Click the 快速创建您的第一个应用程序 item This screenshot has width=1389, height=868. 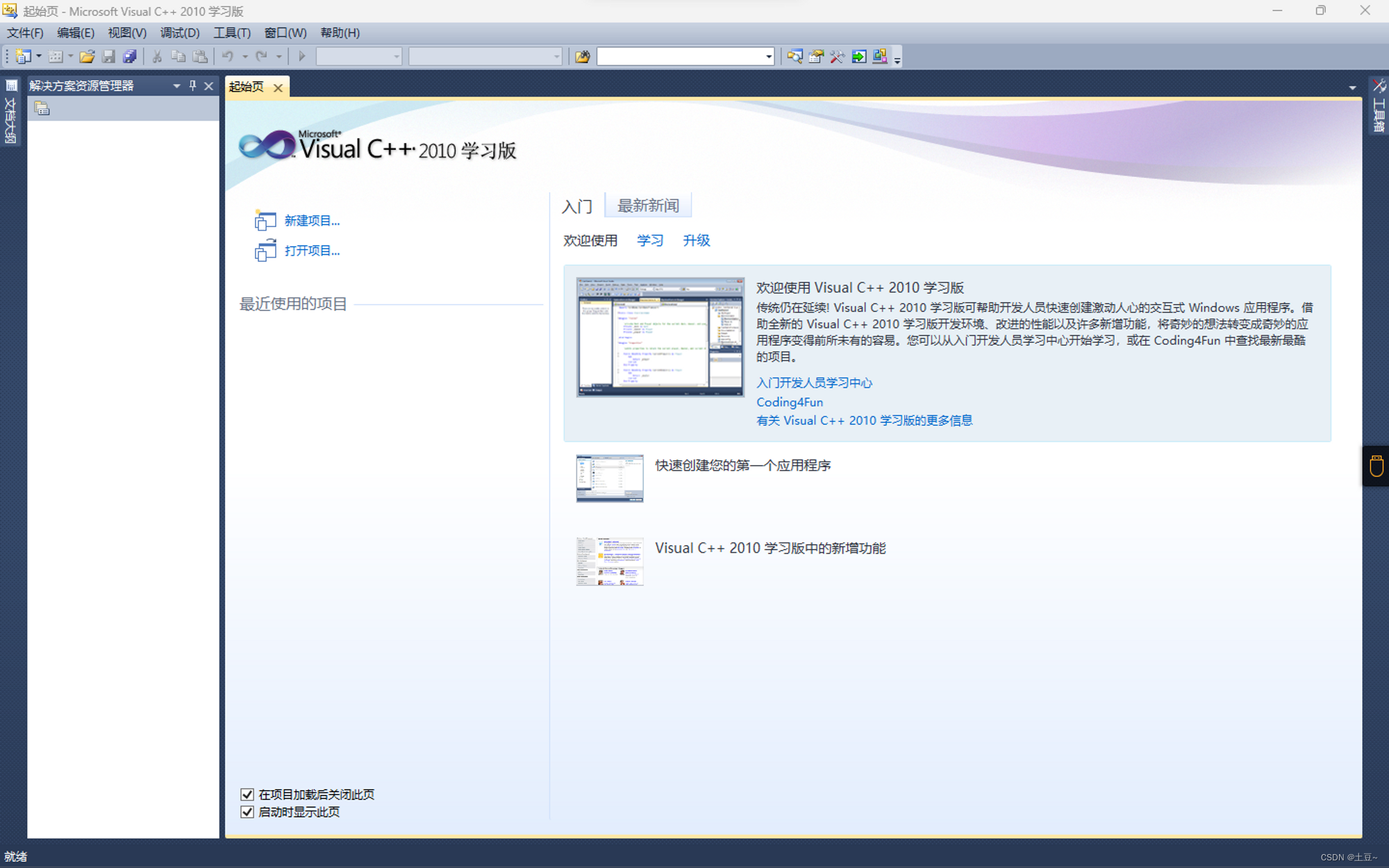(x=742, y=465)
